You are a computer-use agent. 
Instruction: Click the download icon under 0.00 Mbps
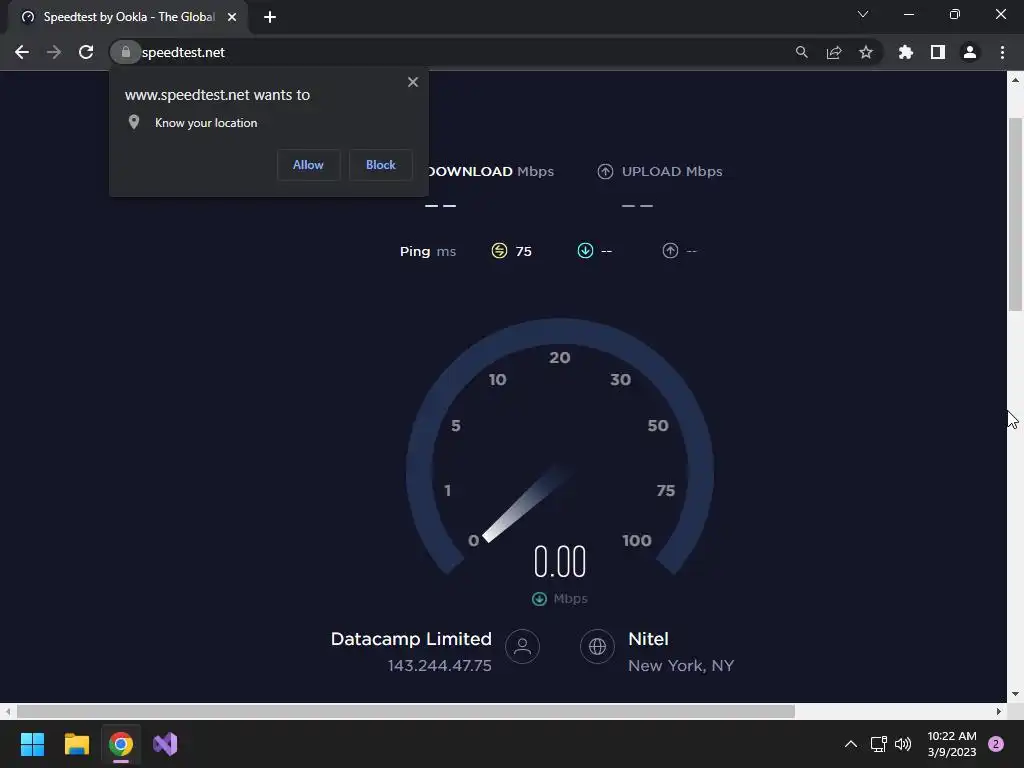pos(539,599)
